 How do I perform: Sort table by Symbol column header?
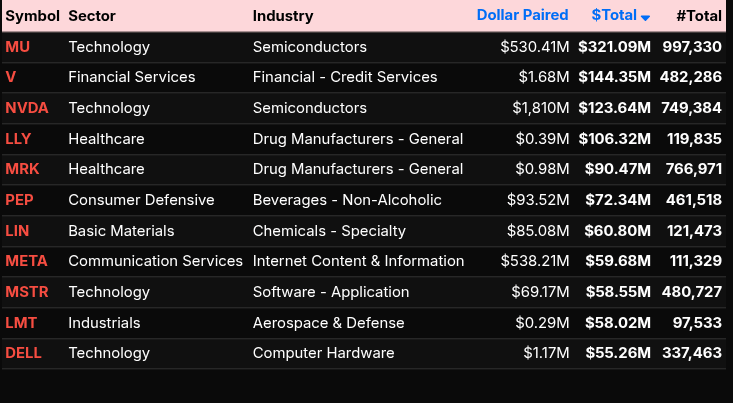click(x=33, y=16)
